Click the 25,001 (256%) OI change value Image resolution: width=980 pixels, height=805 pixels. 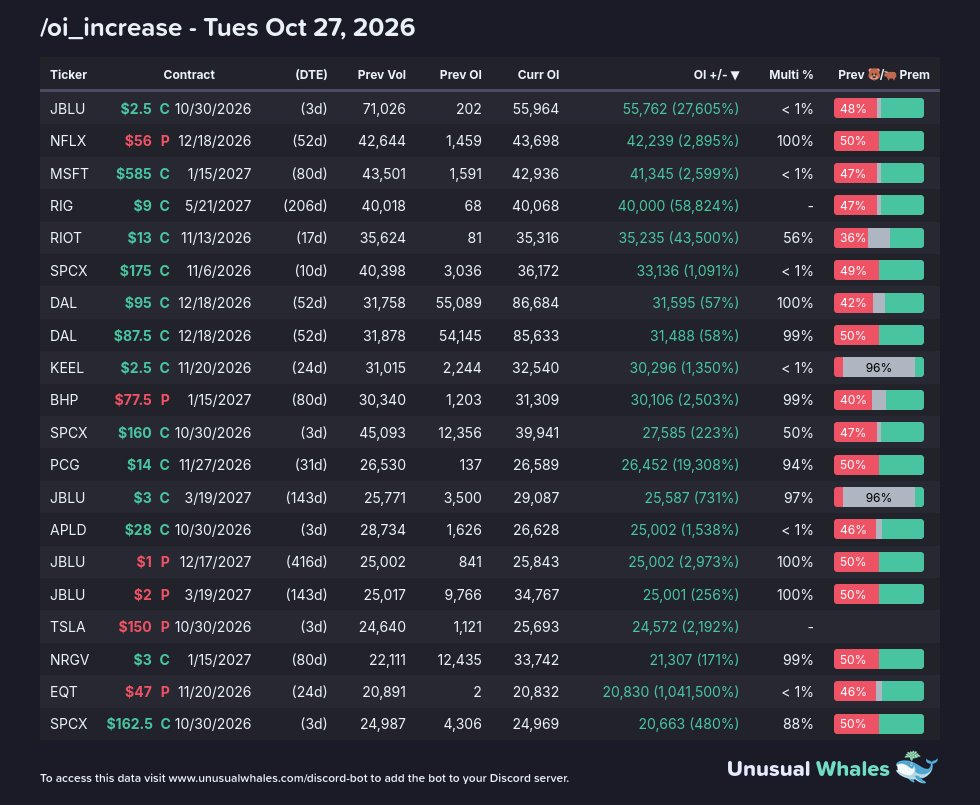(691, 594)
